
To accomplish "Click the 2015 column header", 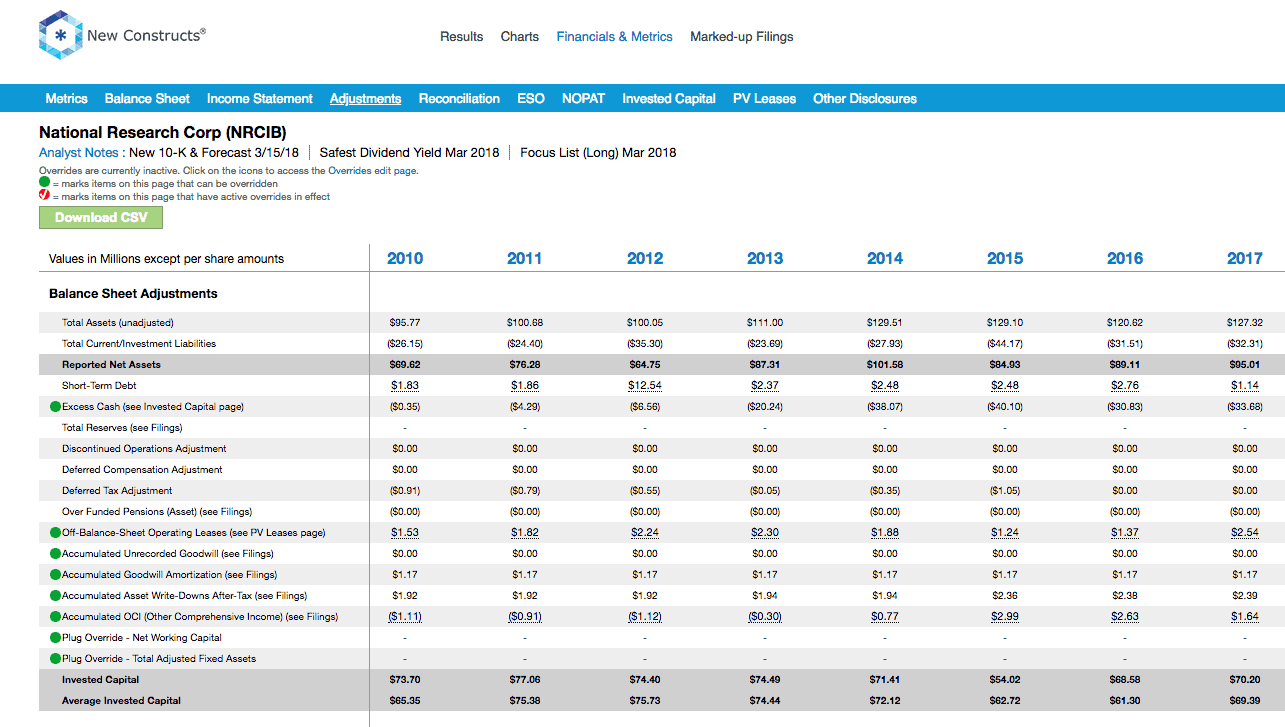I will pos(1005,258).
